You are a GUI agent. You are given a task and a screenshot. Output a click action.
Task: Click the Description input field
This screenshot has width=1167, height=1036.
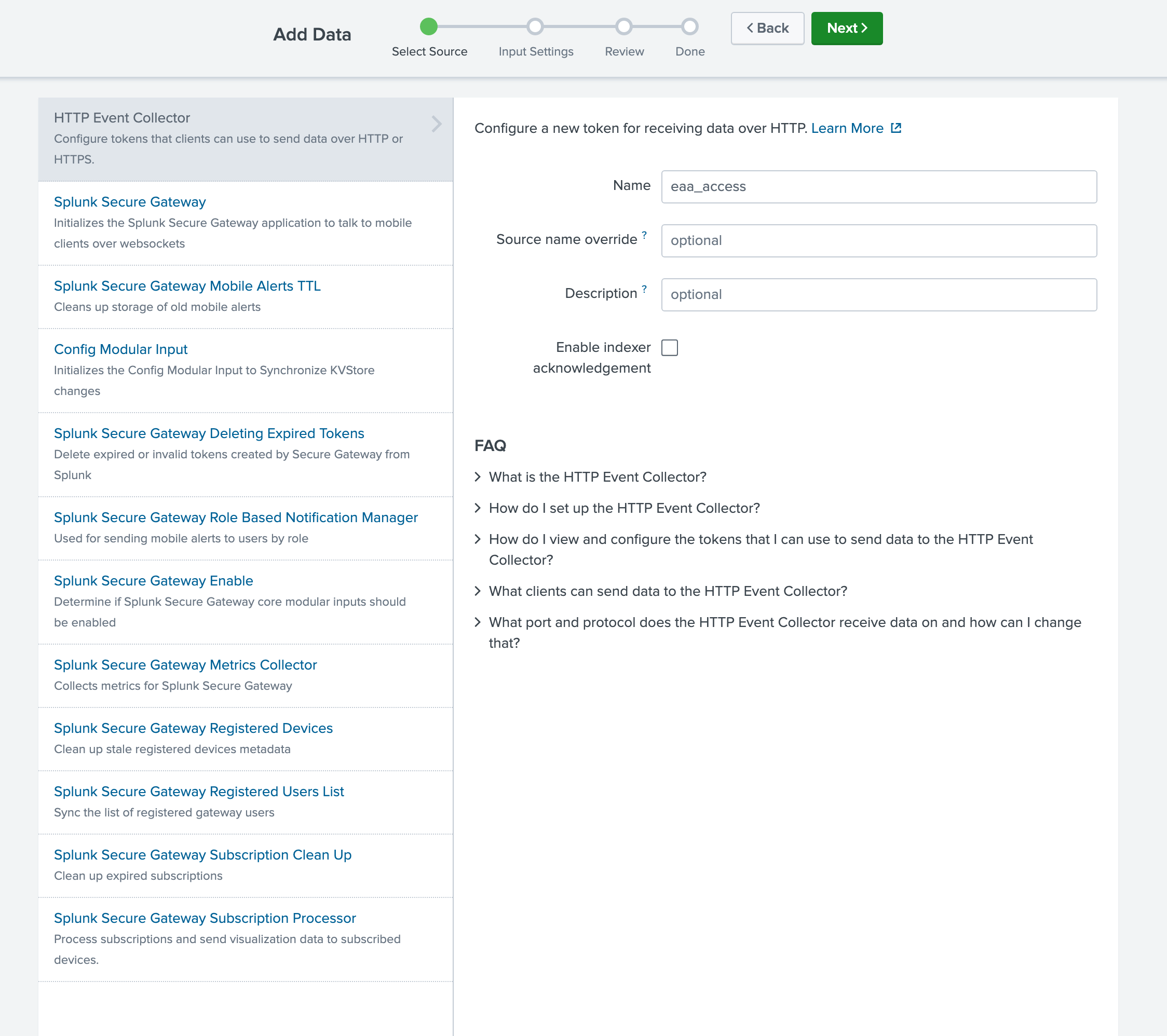[879, 294]
